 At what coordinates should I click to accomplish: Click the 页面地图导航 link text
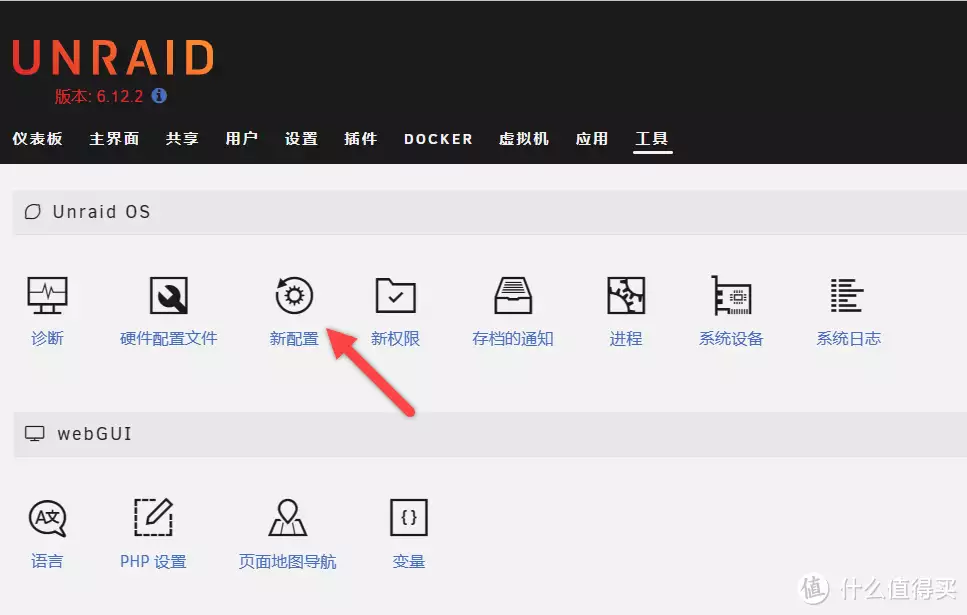click(287, 561)
